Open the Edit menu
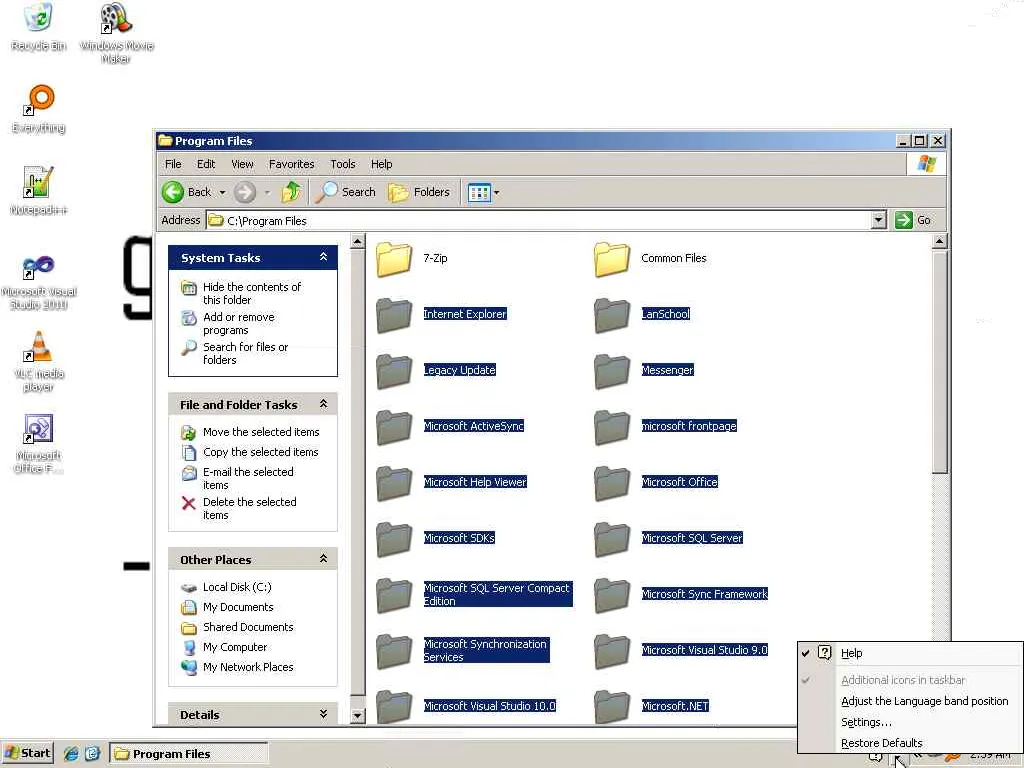1024x768 pixels. (x=206, y=164)
